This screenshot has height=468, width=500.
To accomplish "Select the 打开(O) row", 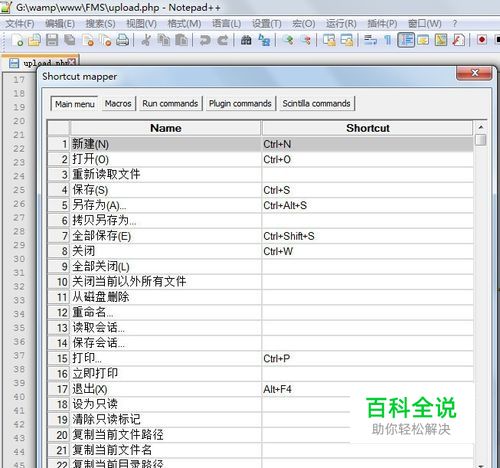I will [x=260, y=160].
